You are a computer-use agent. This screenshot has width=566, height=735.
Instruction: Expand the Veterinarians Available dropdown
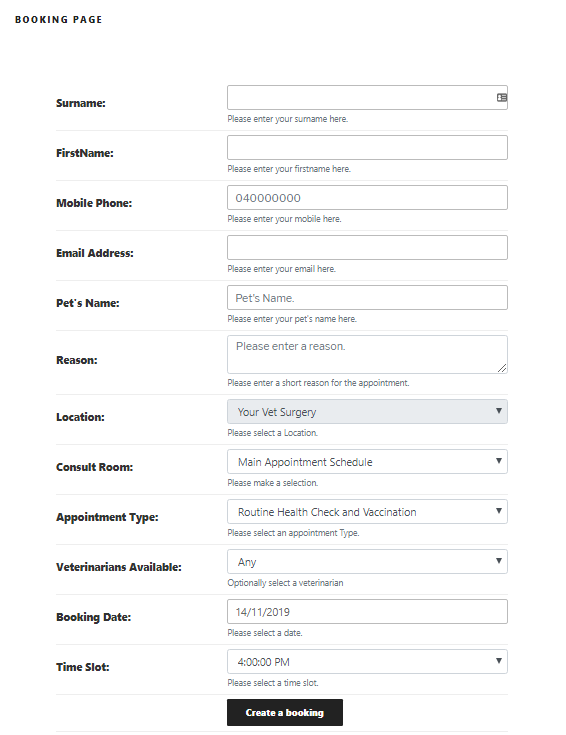367,562
